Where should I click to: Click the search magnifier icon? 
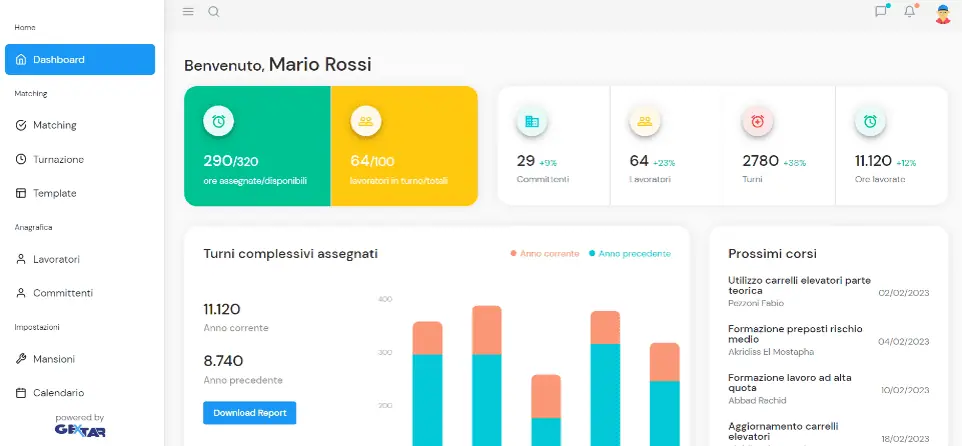(x=214, y=12)
